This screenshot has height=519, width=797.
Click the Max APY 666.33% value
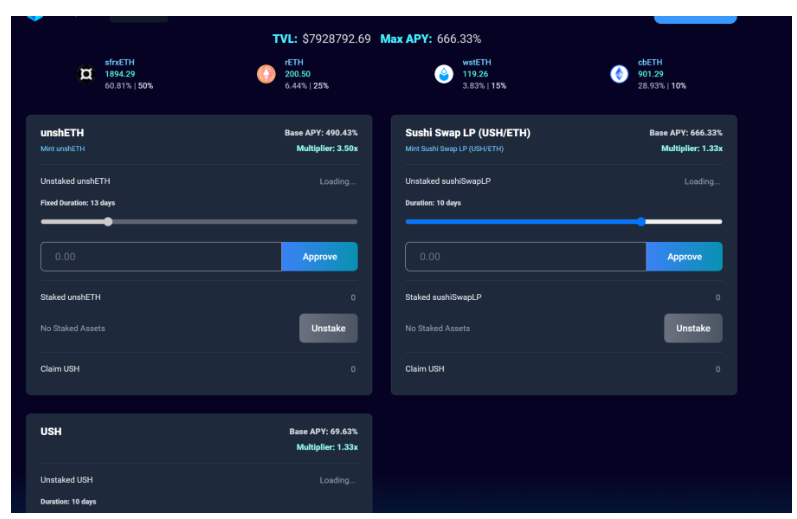pyautogui.click(x=459, y=39)
